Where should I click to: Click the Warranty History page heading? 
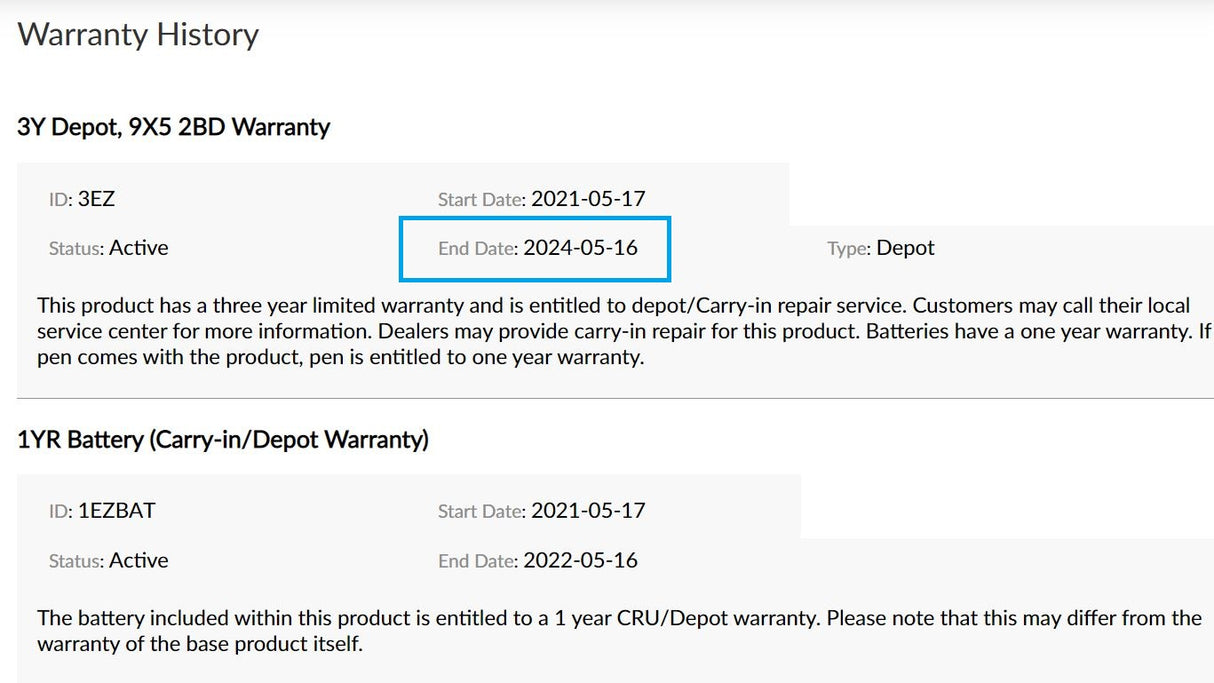138,35
